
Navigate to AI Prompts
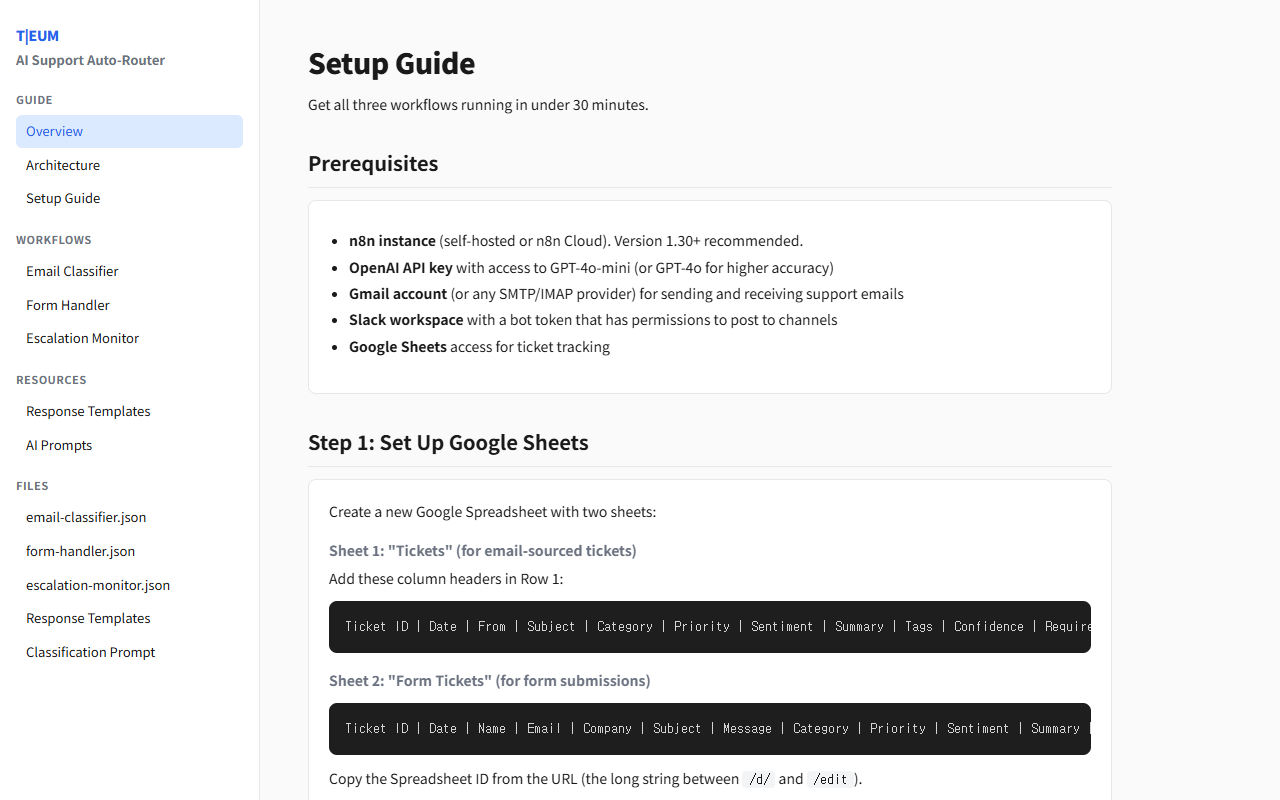coord(59,445)
